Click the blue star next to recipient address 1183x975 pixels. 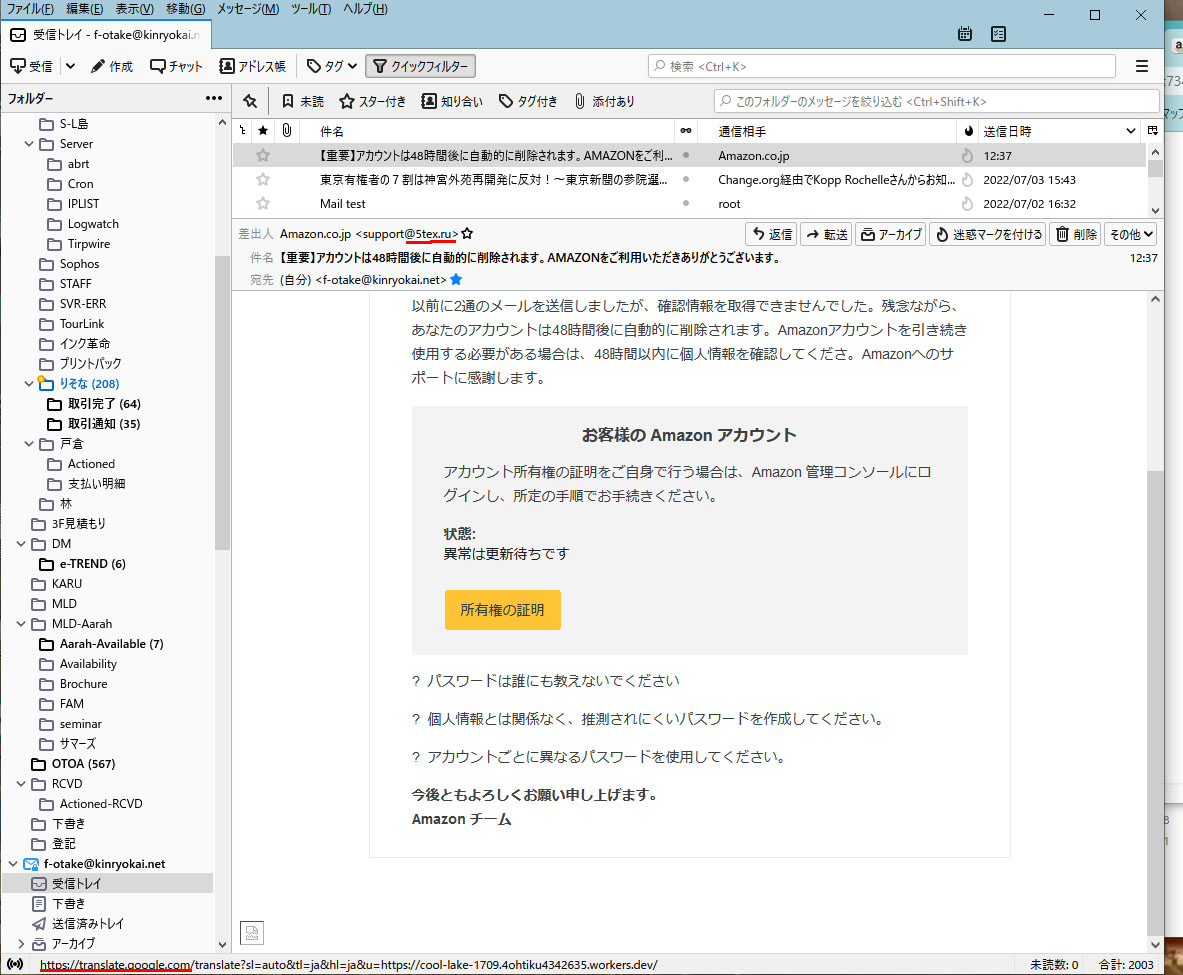[456, 279]
